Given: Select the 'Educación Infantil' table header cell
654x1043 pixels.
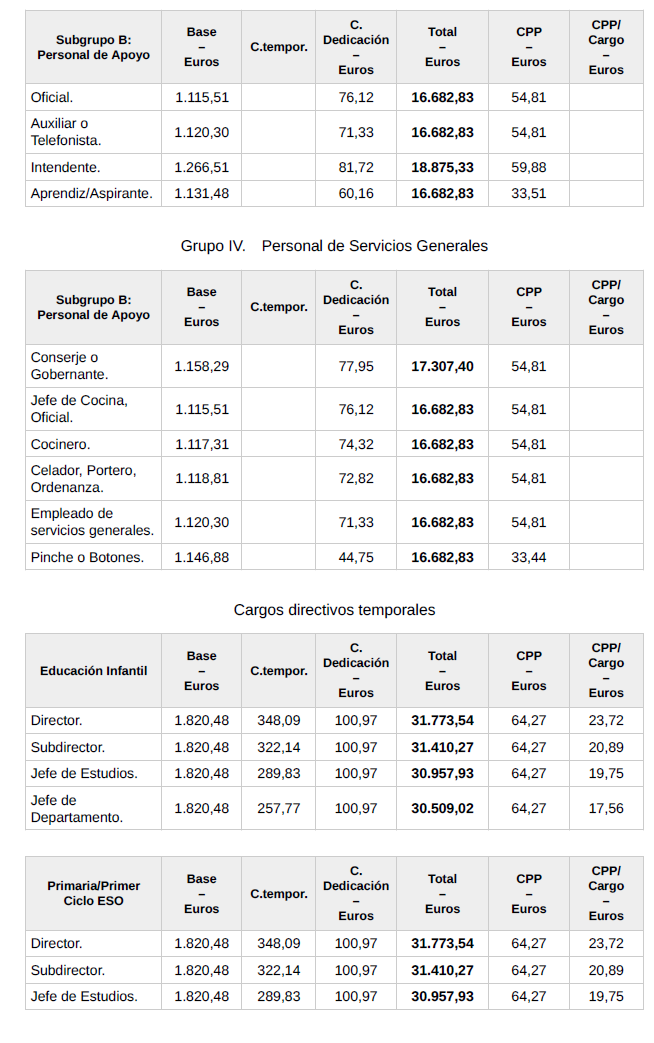Looking at the screenshot, I should click(93, 671).
